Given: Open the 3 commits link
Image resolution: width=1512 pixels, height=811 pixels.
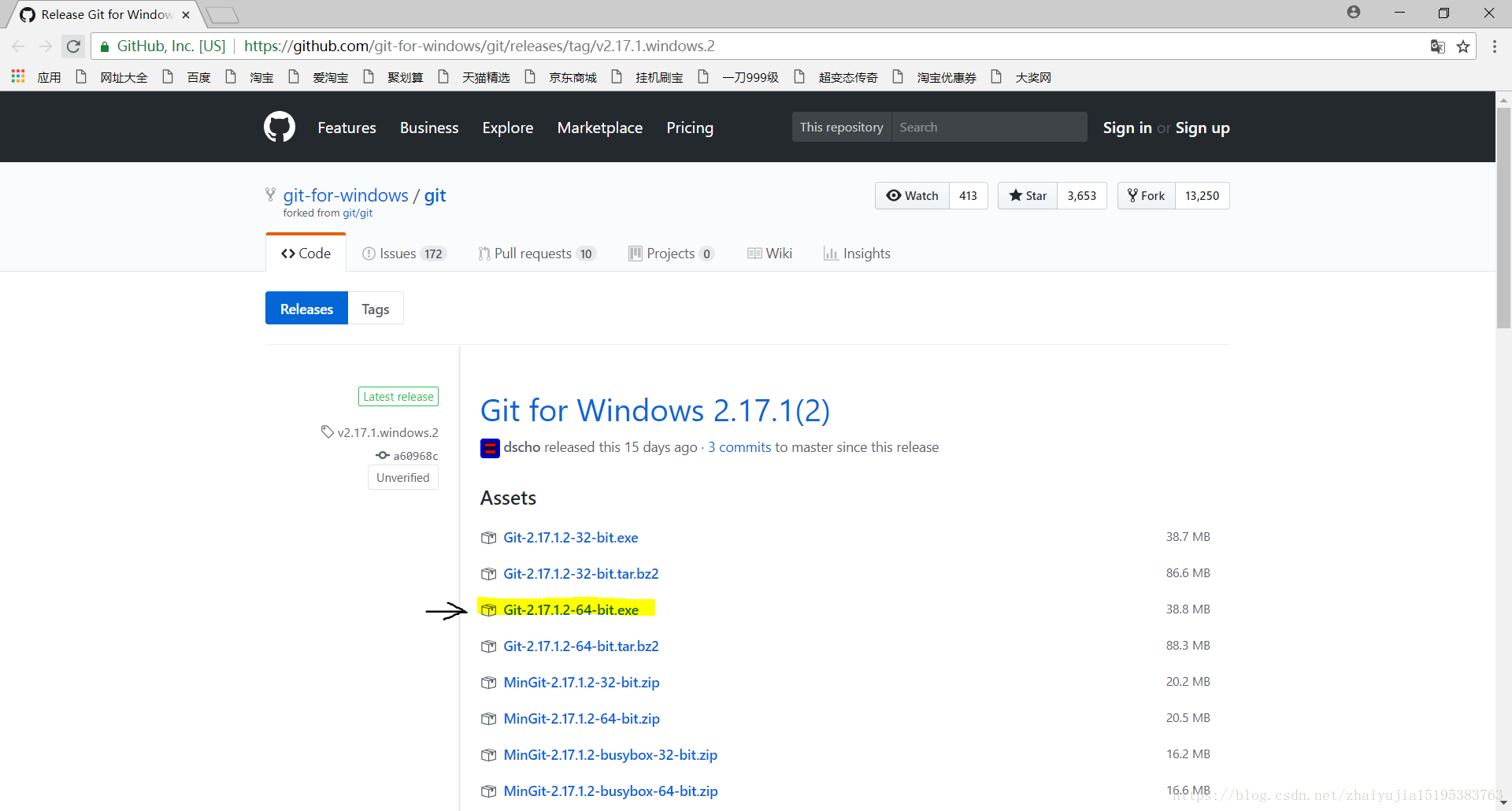Looking at the screenshot, I should [x=739, y=447].
